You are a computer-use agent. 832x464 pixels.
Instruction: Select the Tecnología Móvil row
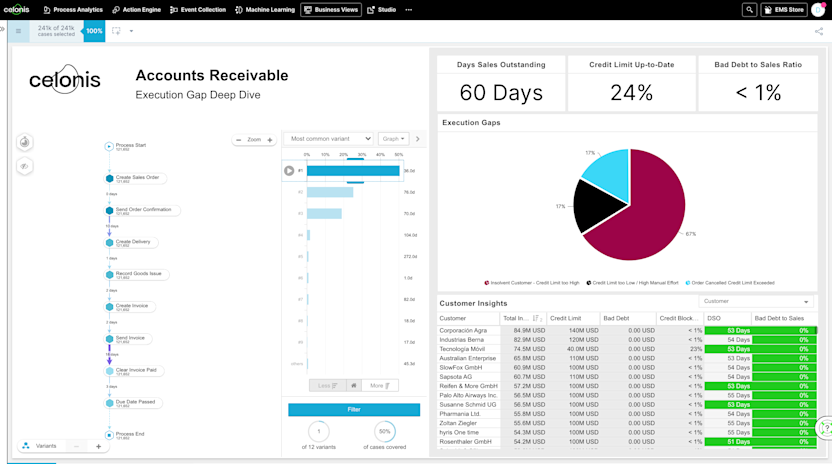point(627,349)
